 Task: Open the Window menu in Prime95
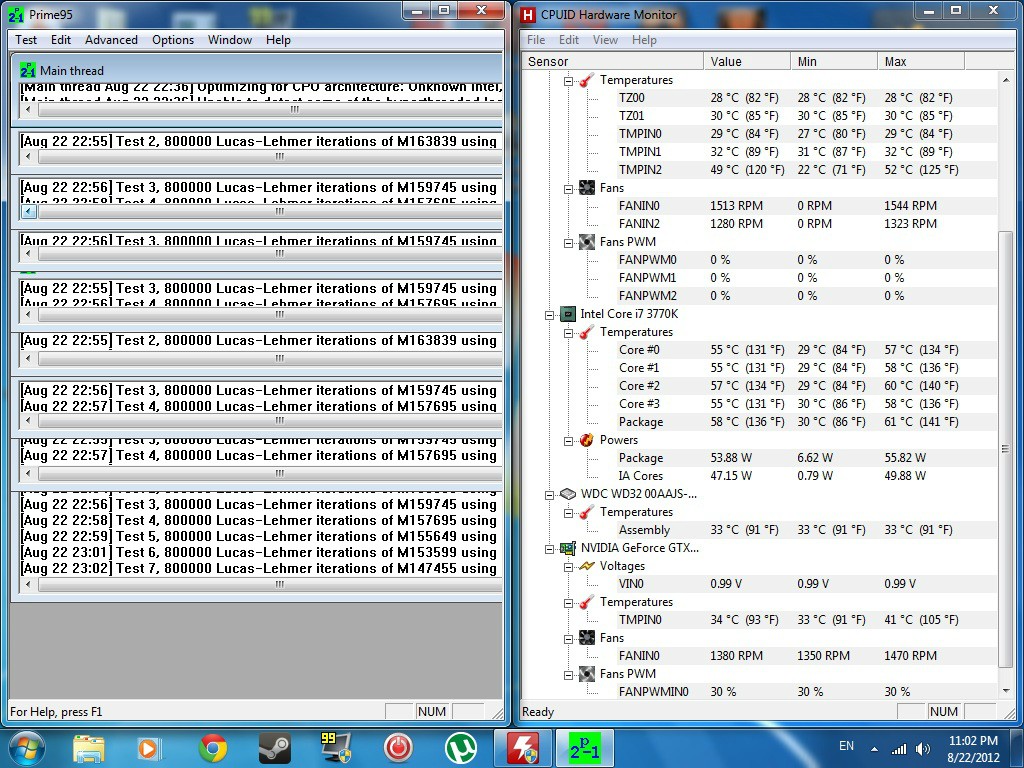(x=230, y=40)
